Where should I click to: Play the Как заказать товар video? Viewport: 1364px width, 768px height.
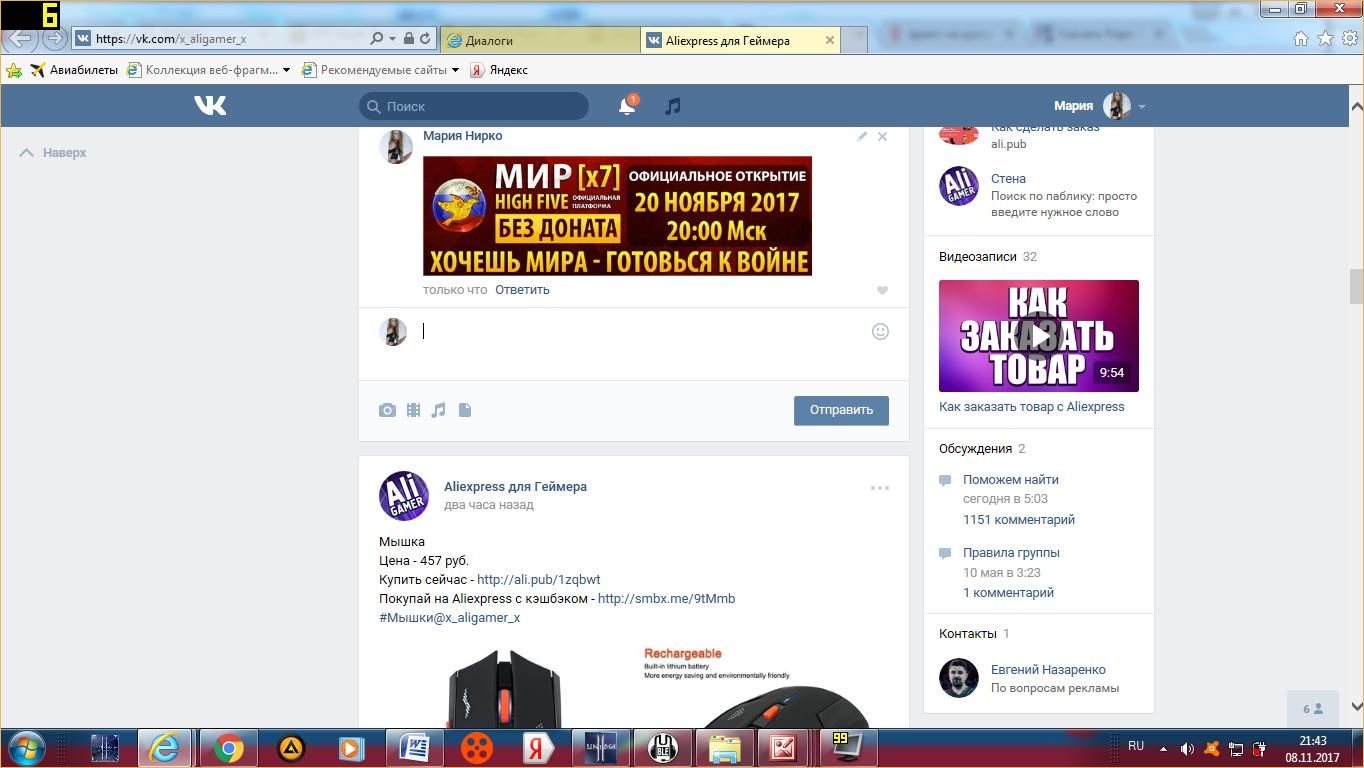(1039, 336)
